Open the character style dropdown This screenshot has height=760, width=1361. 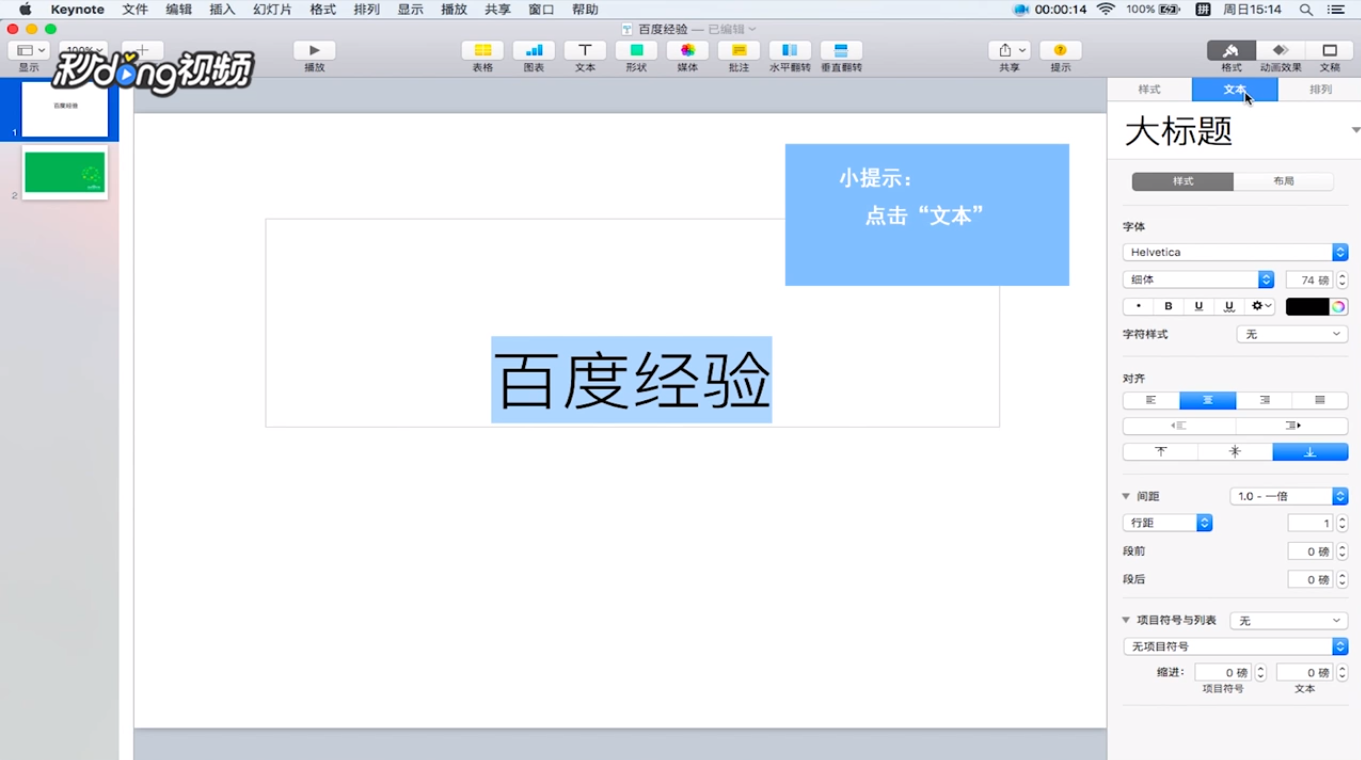click(1292, 334)
